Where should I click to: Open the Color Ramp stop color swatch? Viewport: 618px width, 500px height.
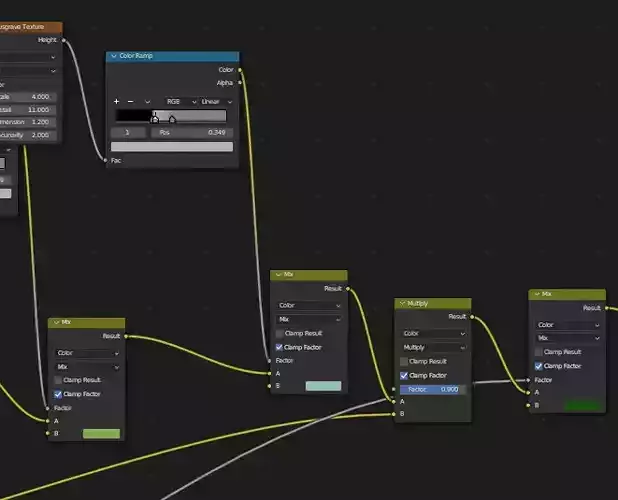[172, 147]
